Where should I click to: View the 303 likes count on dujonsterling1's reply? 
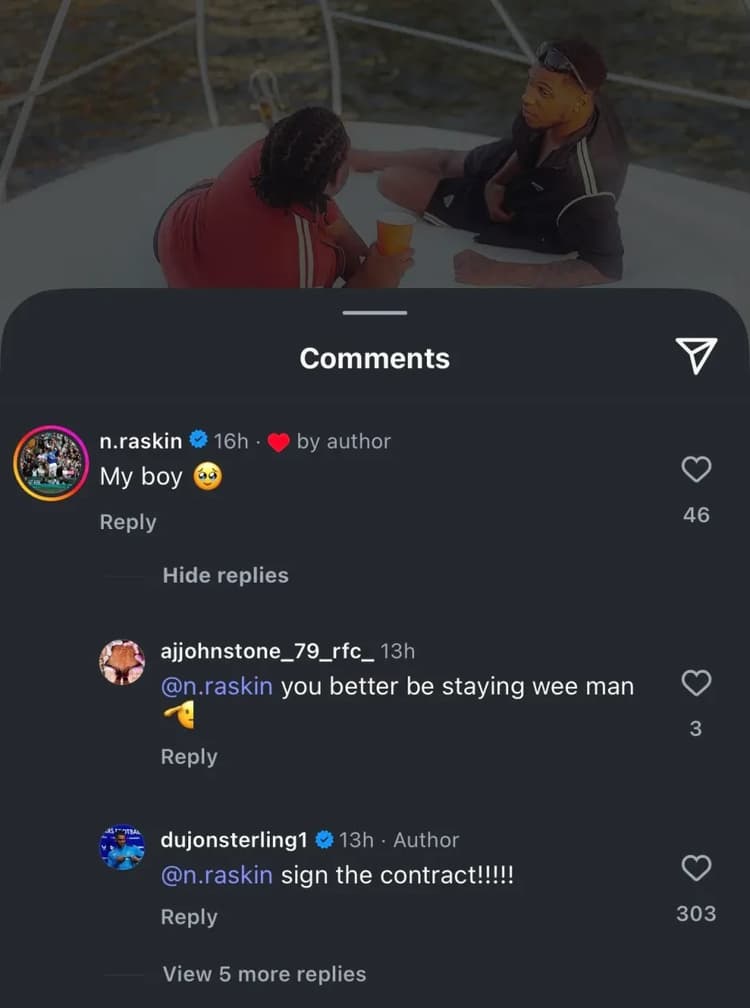pyautogui.click(x=696, y=913)
